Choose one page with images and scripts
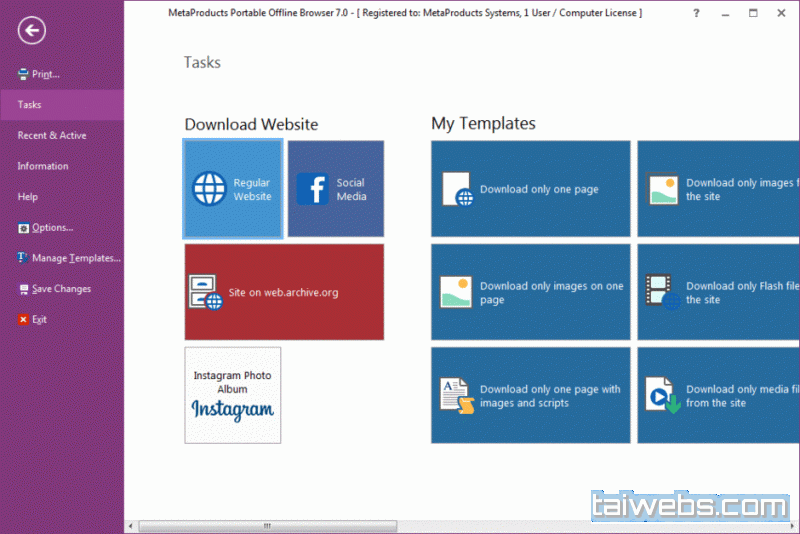This screenshot has width=800, height=534. point(530,395)
